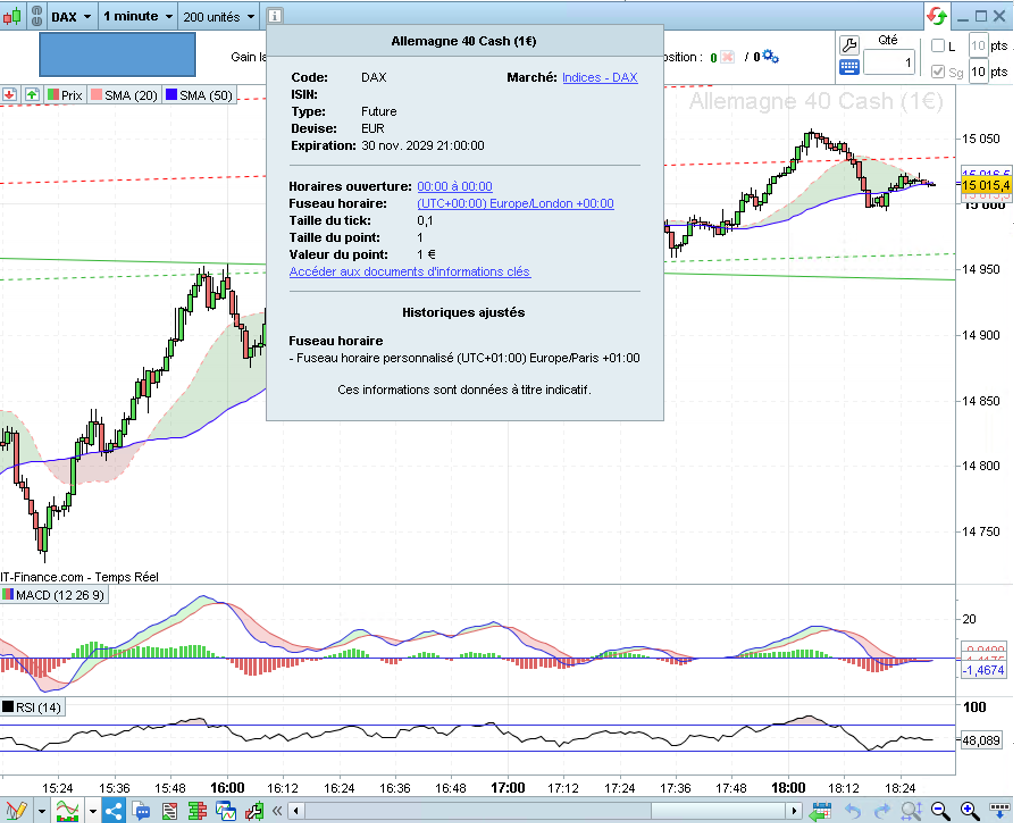Select the pencil drawing tools icon
The width and height of the screenshot is (1014, 823).
[x=16, y=810]
